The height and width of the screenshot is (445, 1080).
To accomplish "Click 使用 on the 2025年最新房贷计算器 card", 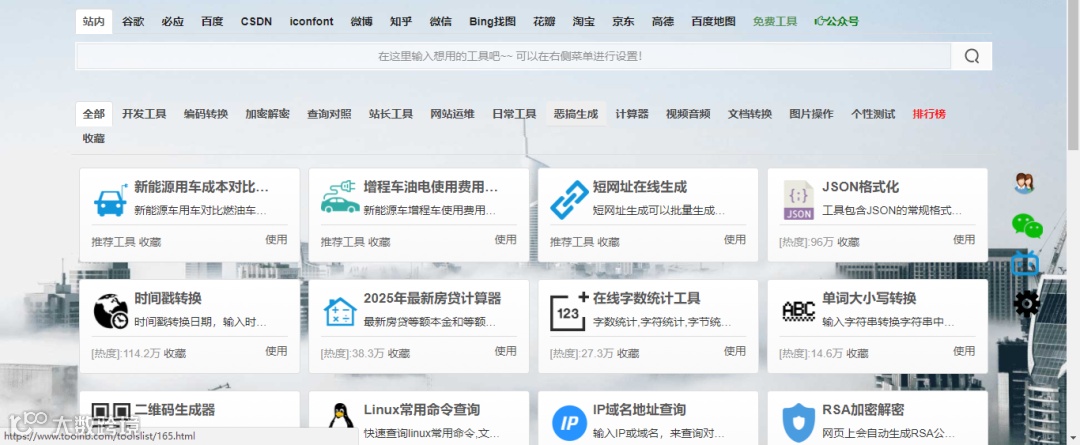I will point(506,351).
